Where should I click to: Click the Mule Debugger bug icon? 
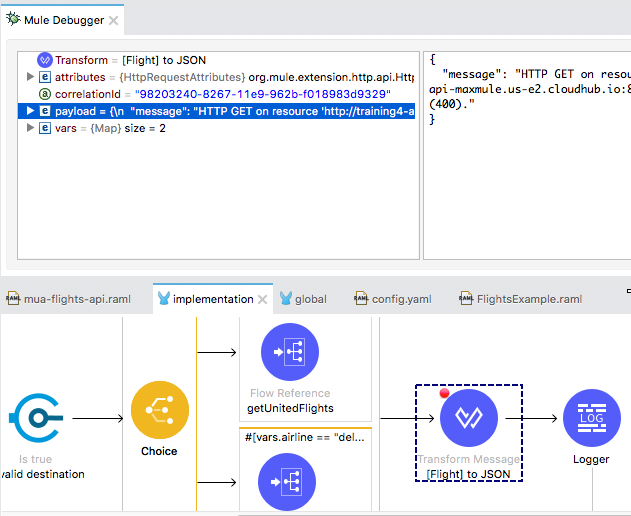click(x=13, y=19)
